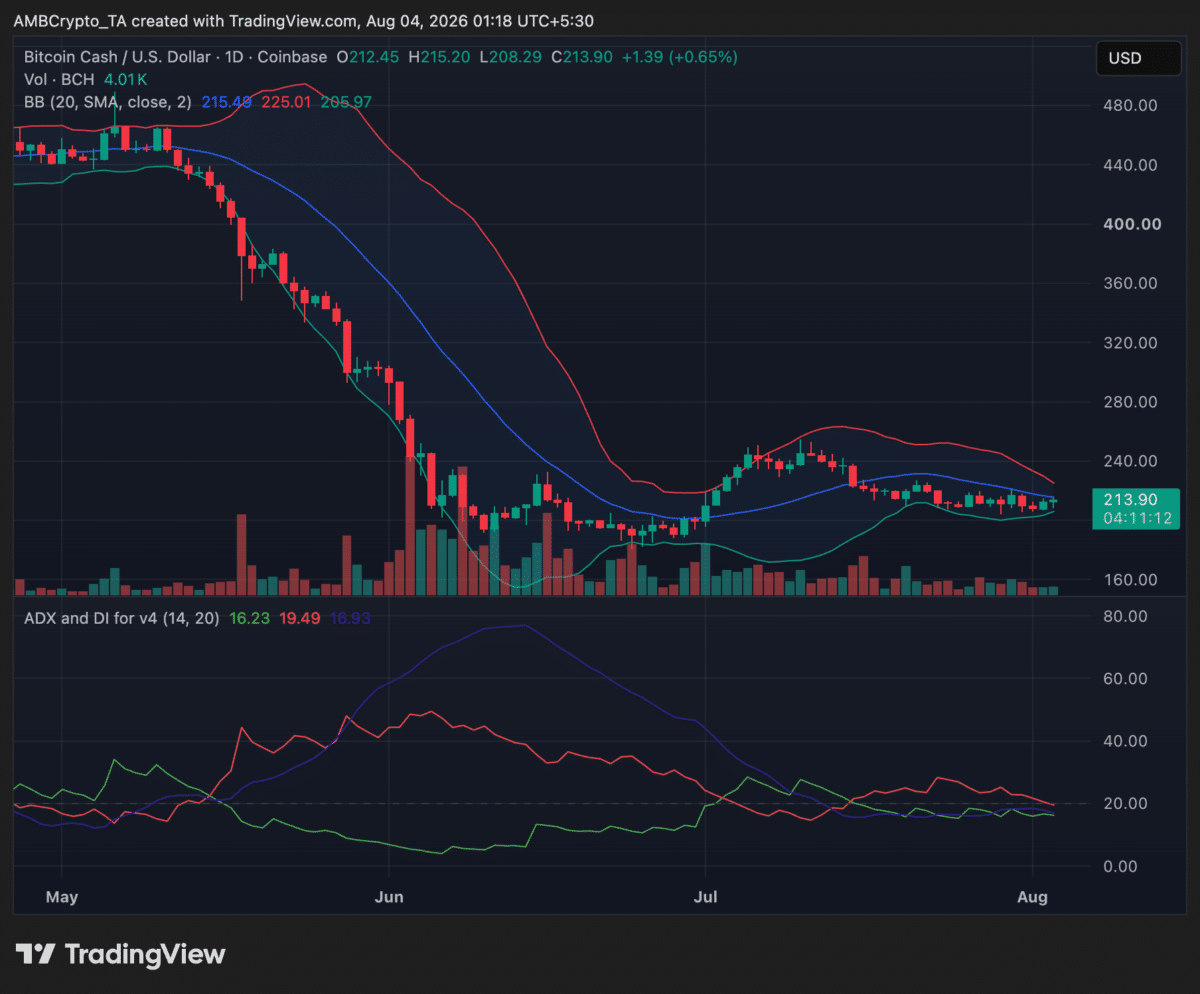The width and height of the screenshot is (1200, 994).
Task: Click the 160.00 price axis label
Action: 1131,580
